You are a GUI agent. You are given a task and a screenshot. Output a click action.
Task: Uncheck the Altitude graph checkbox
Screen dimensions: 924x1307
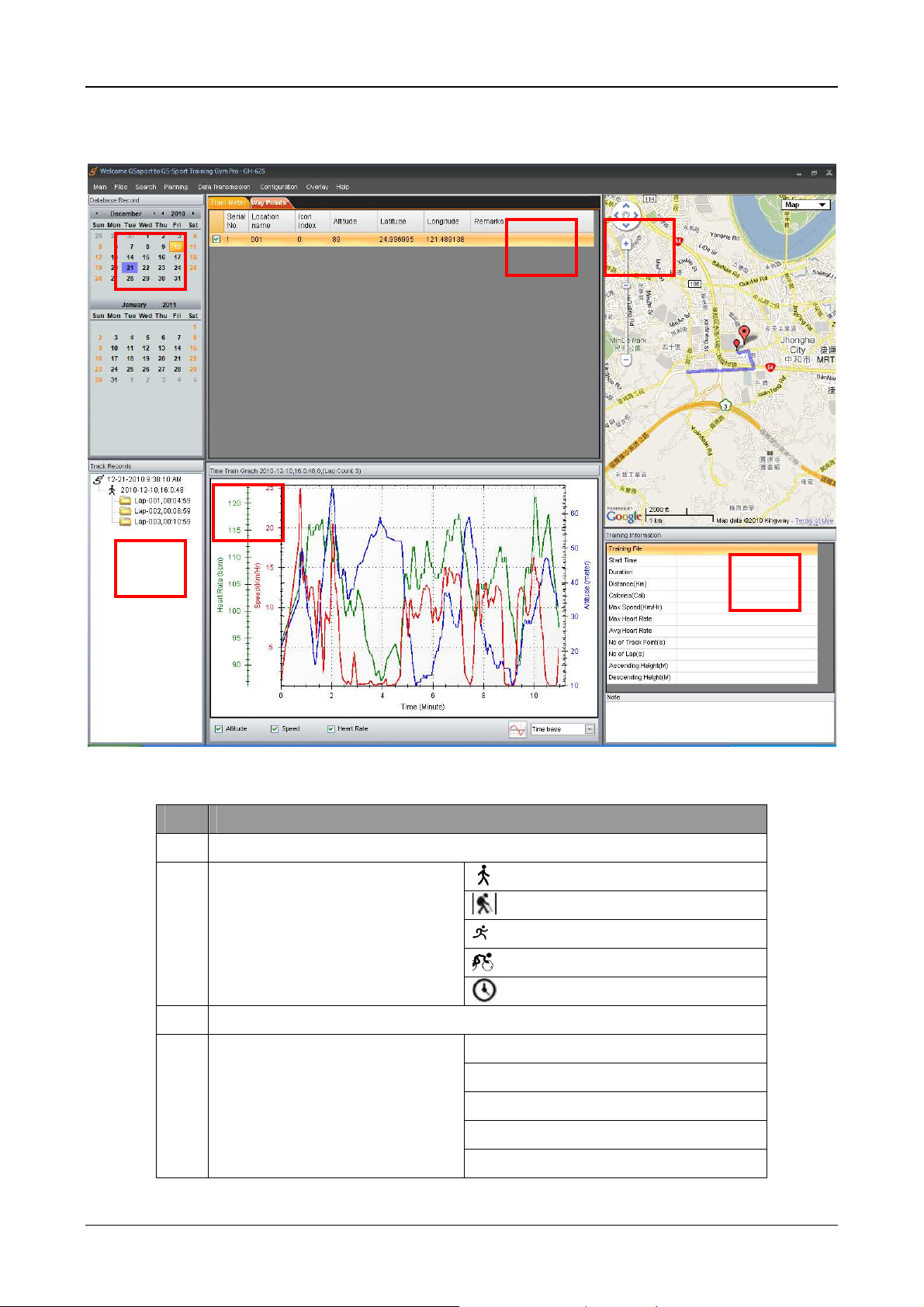click(219, 729)
